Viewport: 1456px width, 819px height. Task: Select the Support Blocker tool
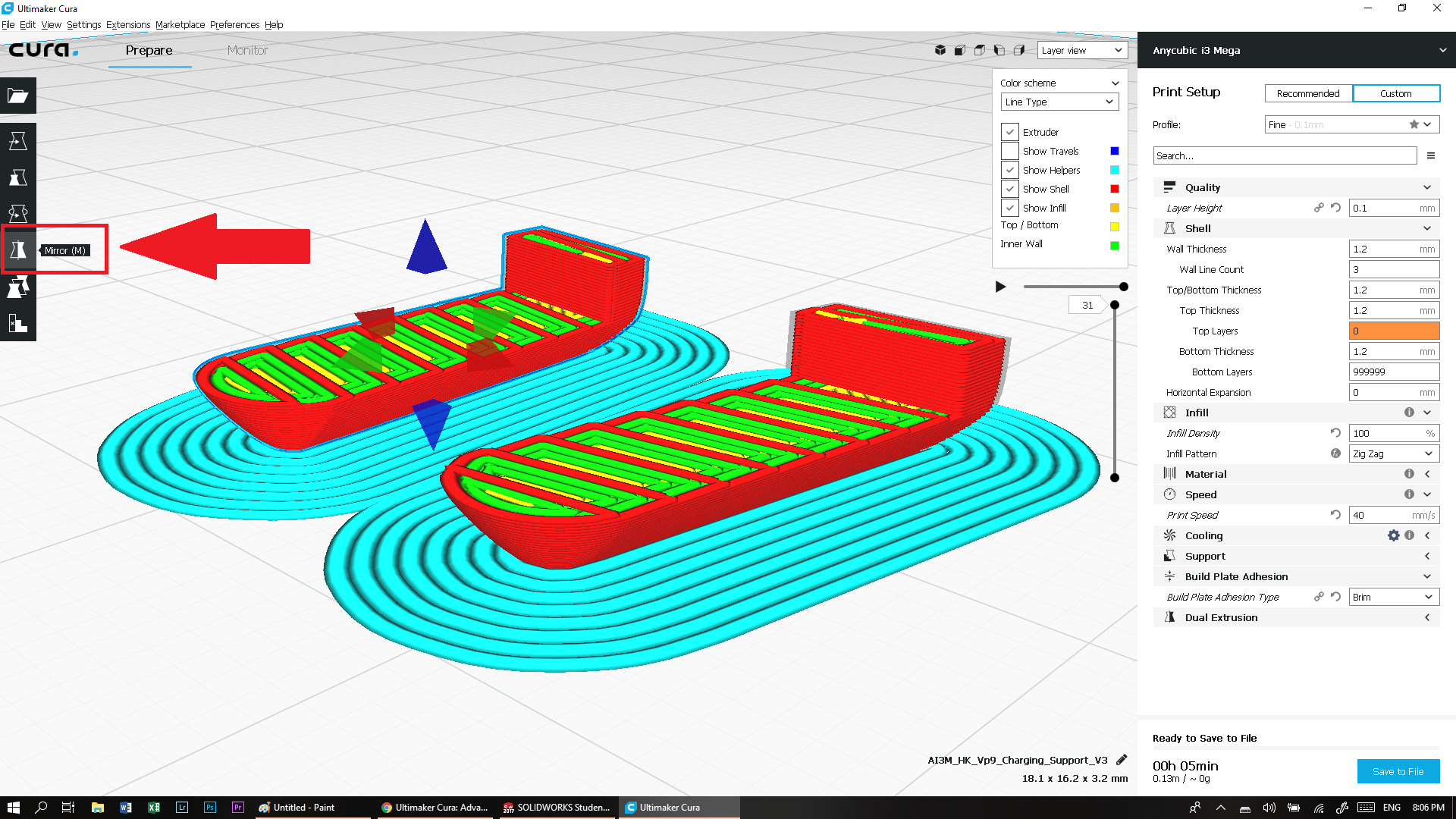pyautogui.click(x=18, y=323)
